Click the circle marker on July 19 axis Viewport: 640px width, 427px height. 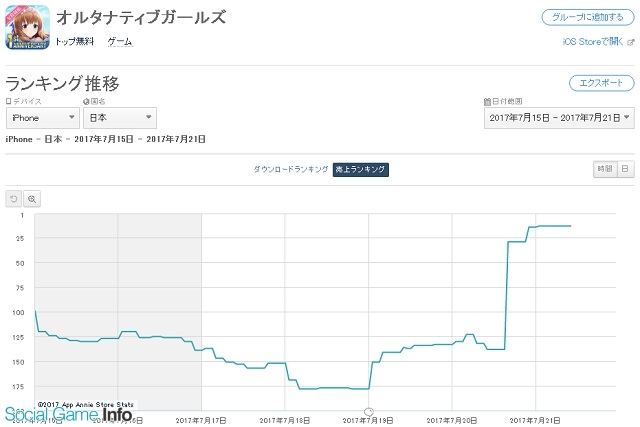(x=369, y=411)
